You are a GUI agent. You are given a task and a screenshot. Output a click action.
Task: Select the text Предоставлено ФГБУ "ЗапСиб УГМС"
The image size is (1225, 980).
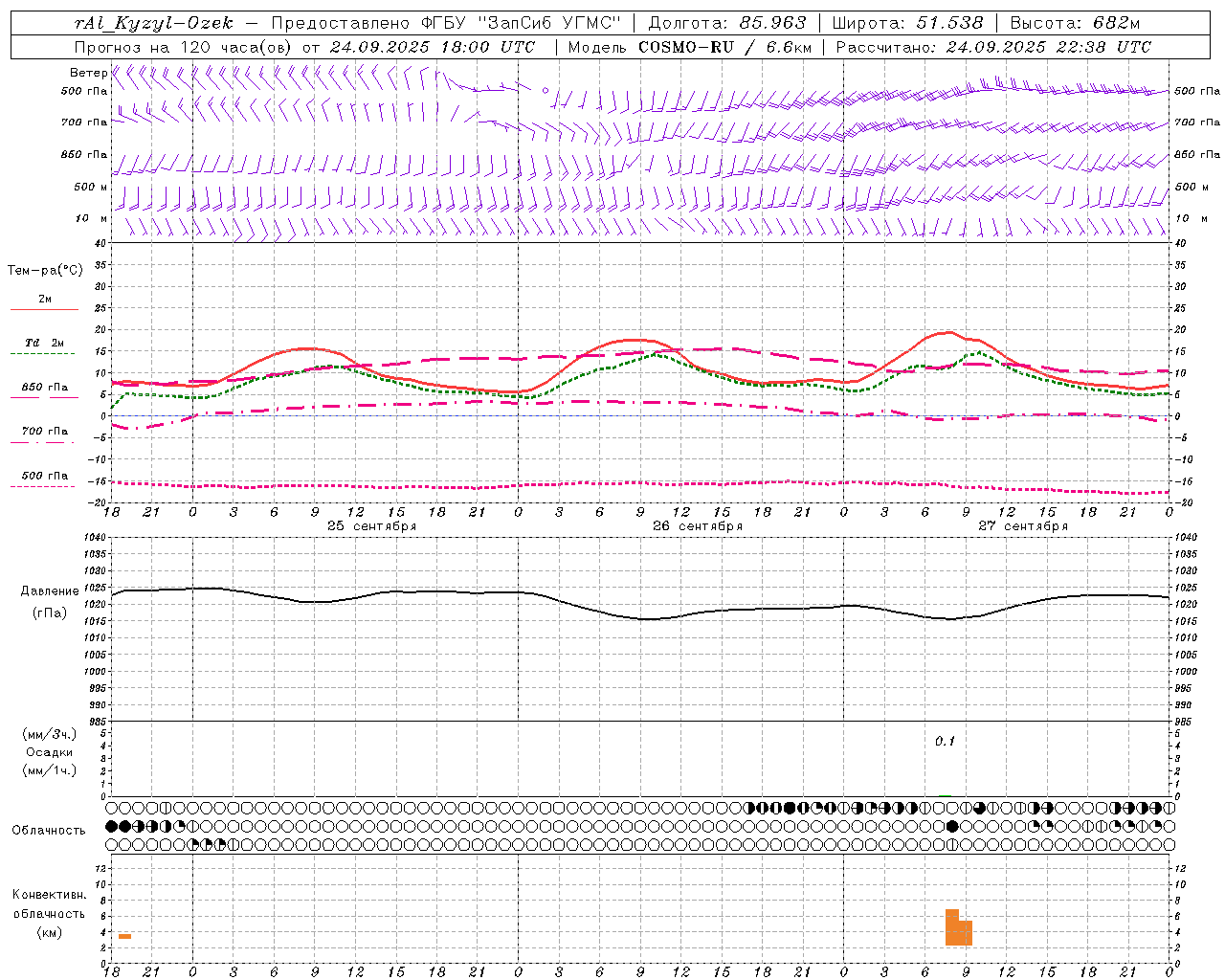pos(448,23)
